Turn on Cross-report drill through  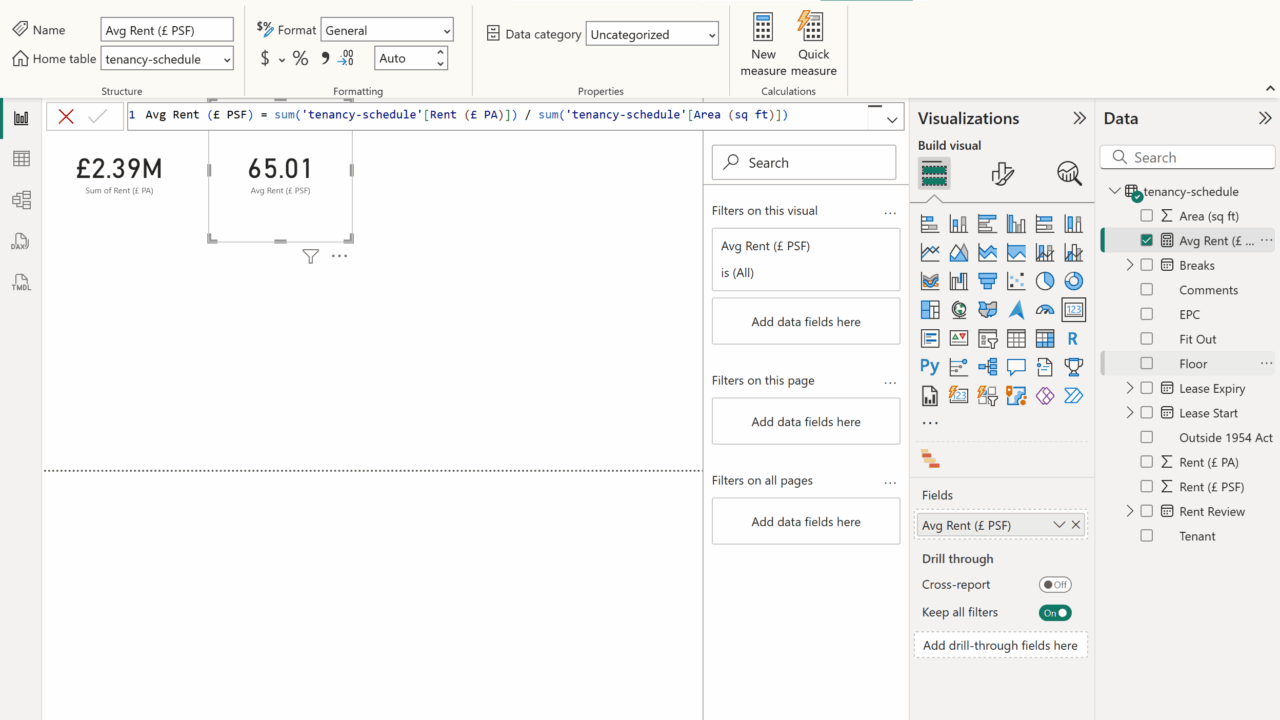click(x=1054, y=585)
